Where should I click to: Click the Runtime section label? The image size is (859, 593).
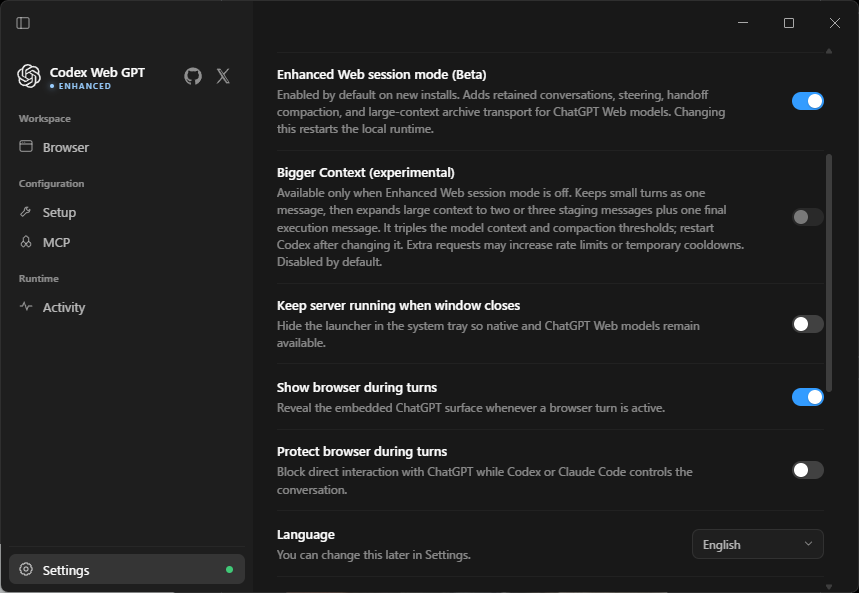pyautogui.click(x=38, y=278)
